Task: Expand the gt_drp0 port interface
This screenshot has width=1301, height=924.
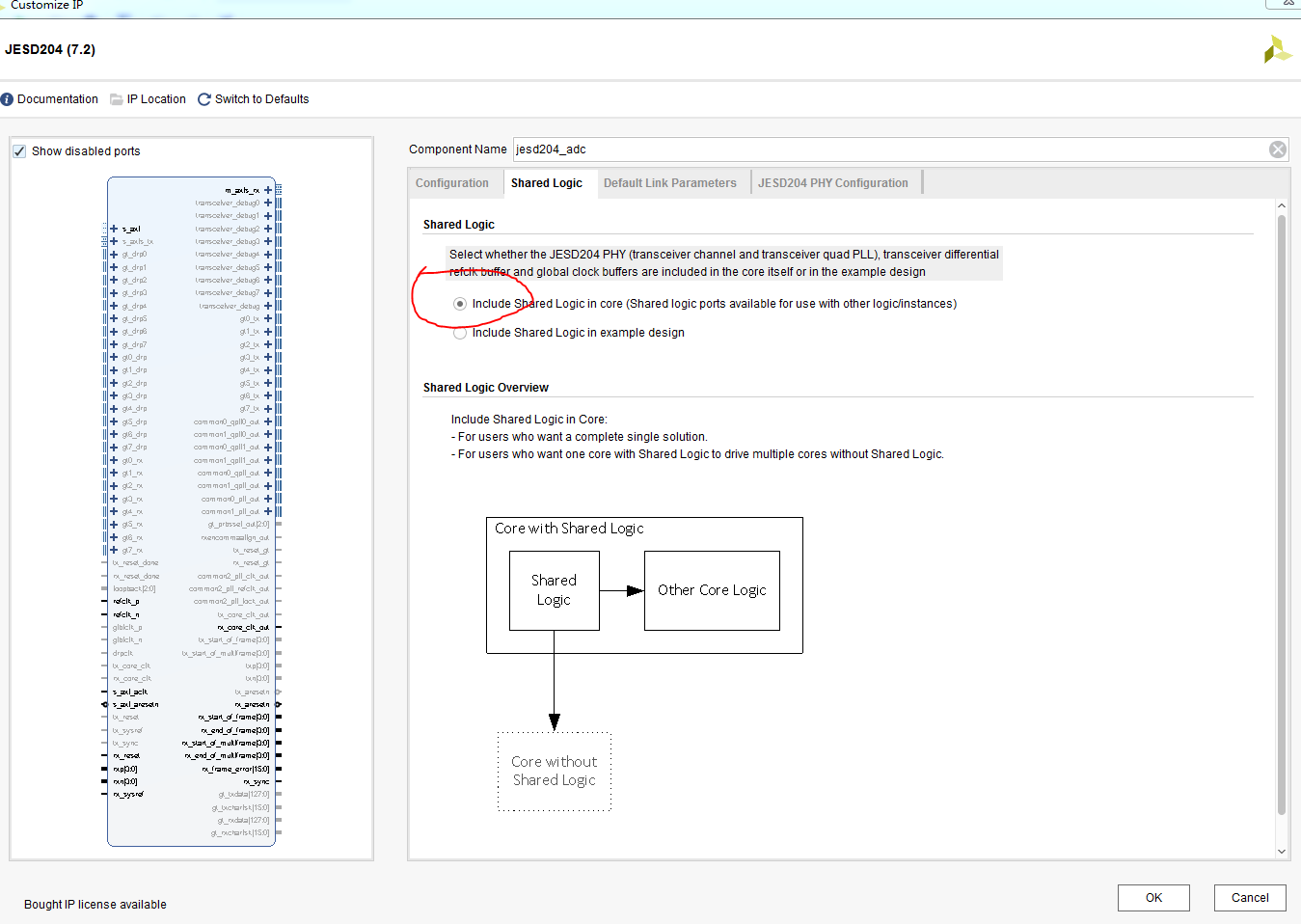Action: click(114, 255)
